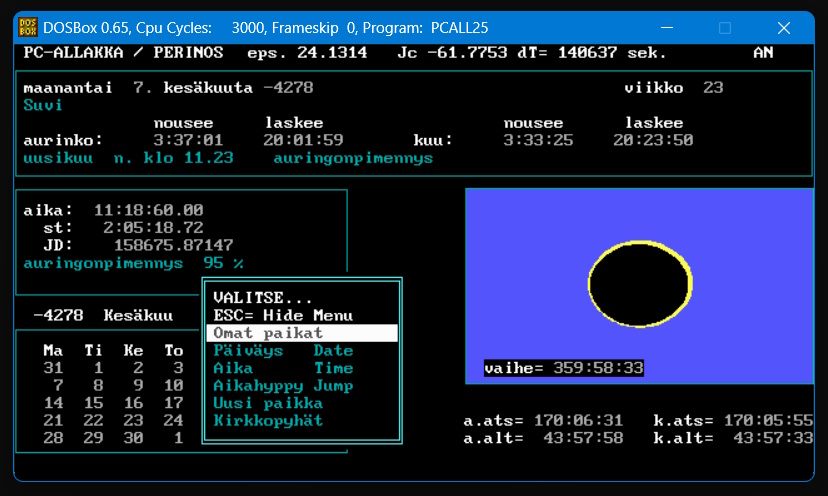828x496 pixels.
Task: Click the PC-ALLAKKA / PERINOS title
Action: [124, 52]
